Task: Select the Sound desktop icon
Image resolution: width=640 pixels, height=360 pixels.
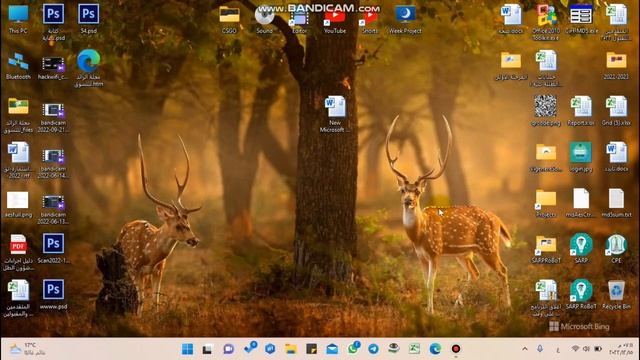Action: pyautogui.click(x=264, y=18)
